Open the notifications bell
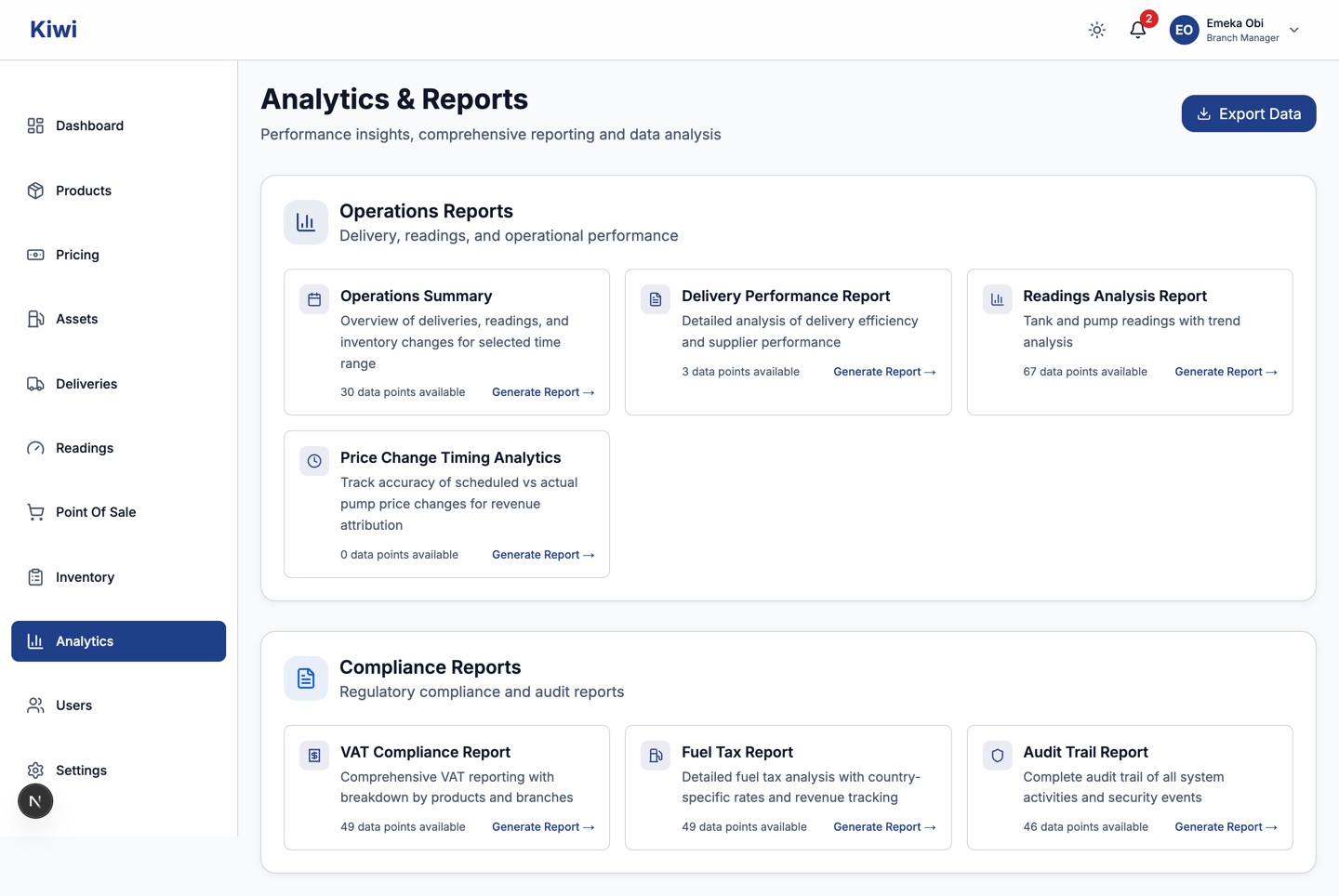The width and height of the screenshot is (1339, 896). [1137, 30]
